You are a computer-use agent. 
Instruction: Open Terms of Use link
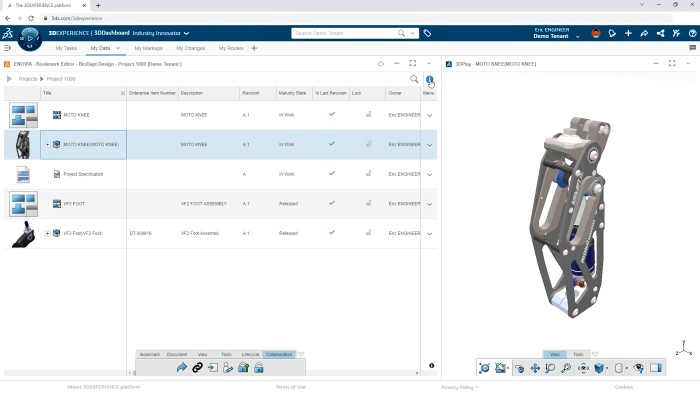[291, 387]
